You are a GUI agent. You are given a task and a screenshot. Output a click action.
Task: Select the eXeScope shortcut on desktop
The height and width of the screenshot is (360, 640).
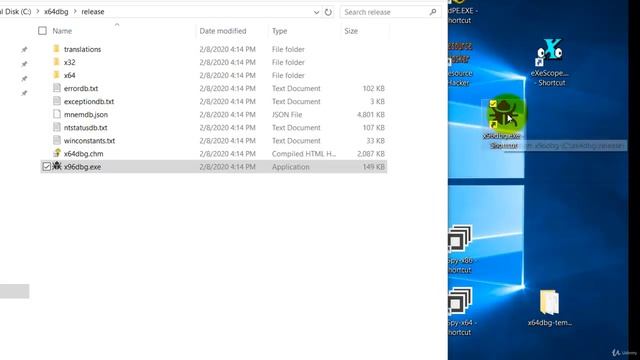pos(551,62)
